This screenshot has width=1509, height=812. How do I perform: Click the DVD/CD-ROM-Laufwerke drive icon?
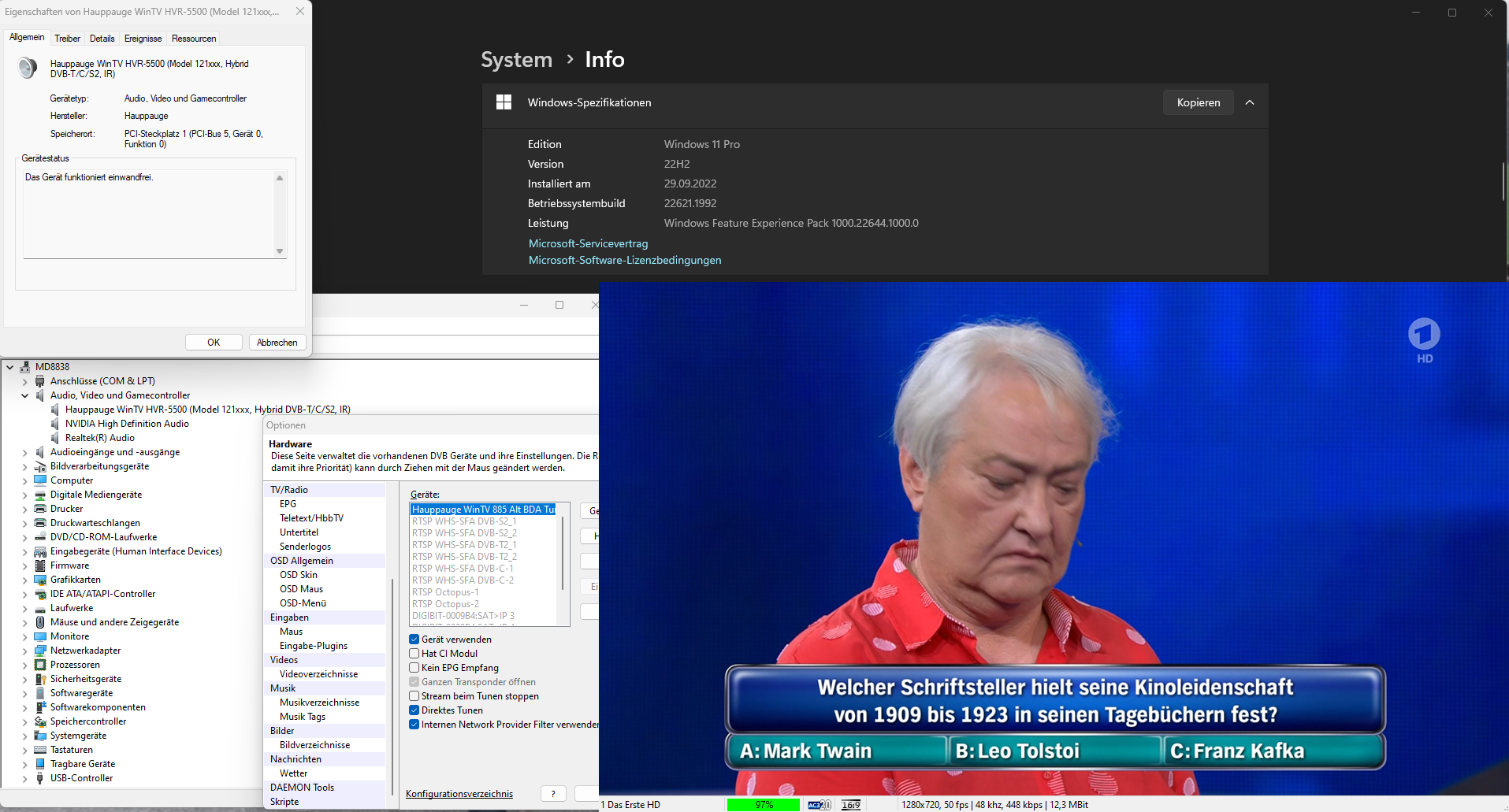coord(40,537)
